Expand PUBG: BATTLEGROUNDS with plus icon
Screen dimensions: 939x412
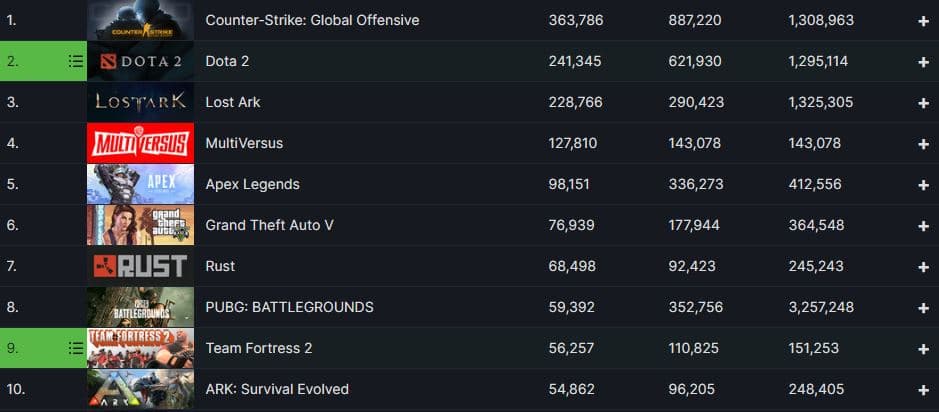coord(923,307)
